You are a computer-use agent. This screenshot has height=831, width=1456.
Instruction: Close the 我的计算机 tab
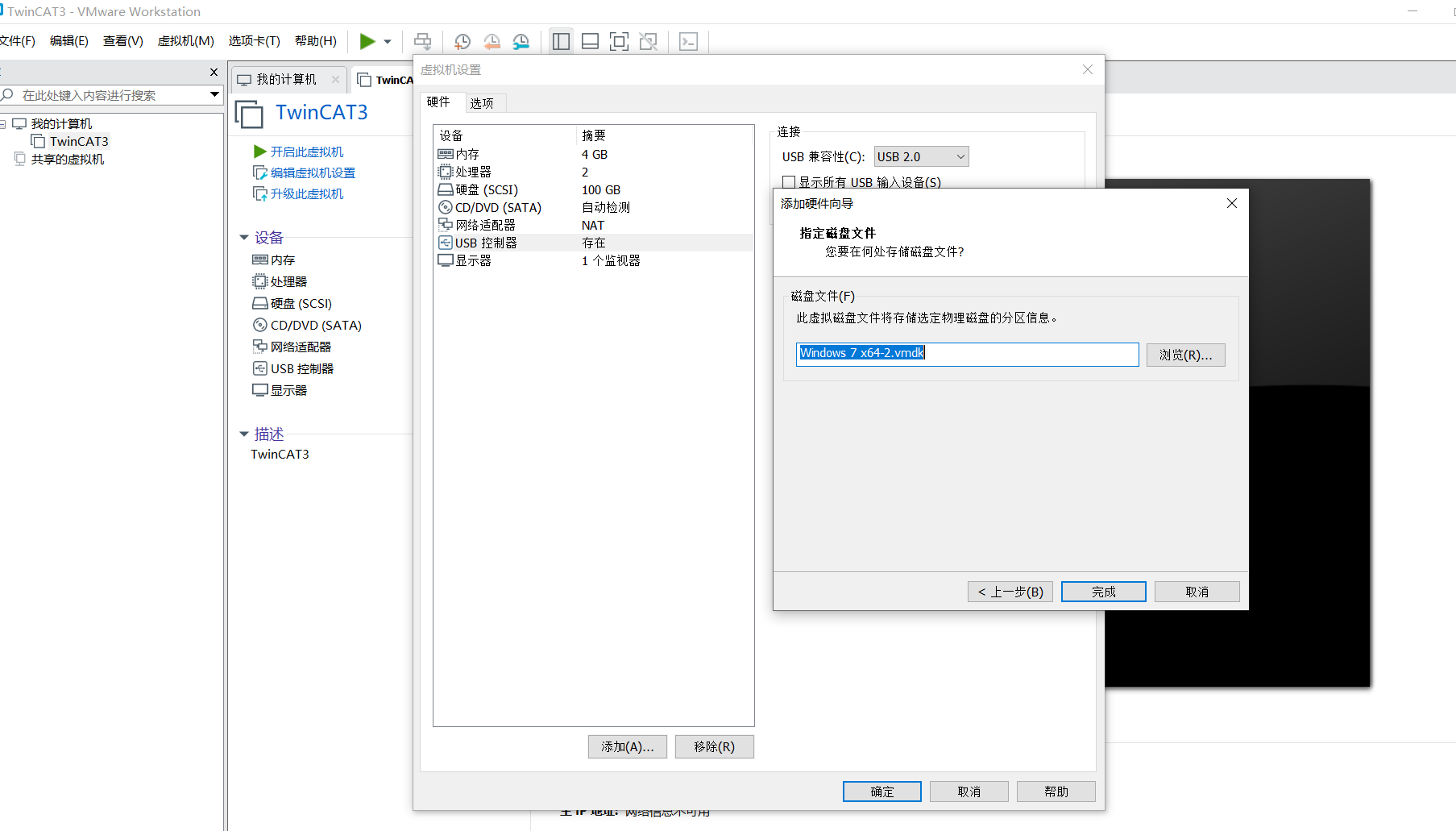click(335, 79)
